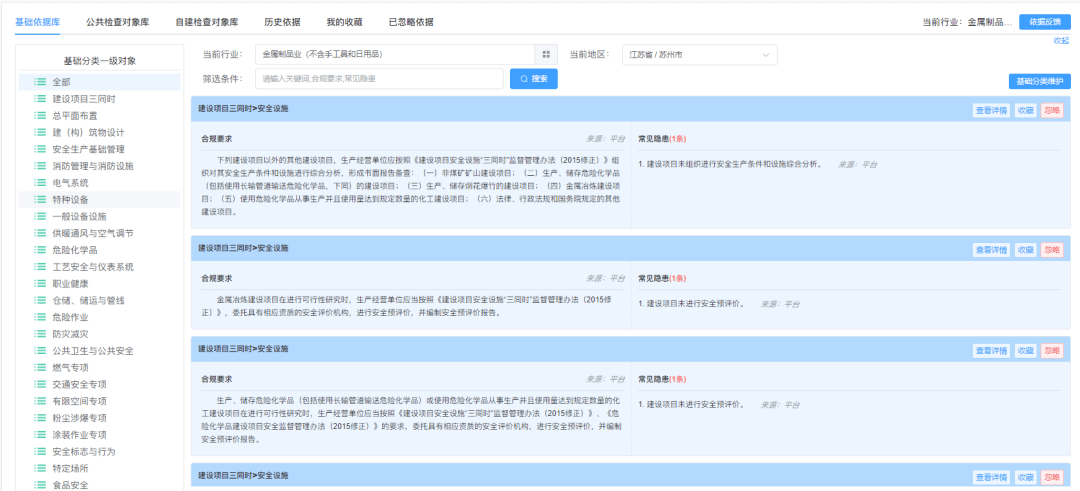This screenshot has height=491, width=1080.
Task: Click 忽略 on 生产、储存危险化学品 card
Action: pyautogui.click(x=1052, y=351)
